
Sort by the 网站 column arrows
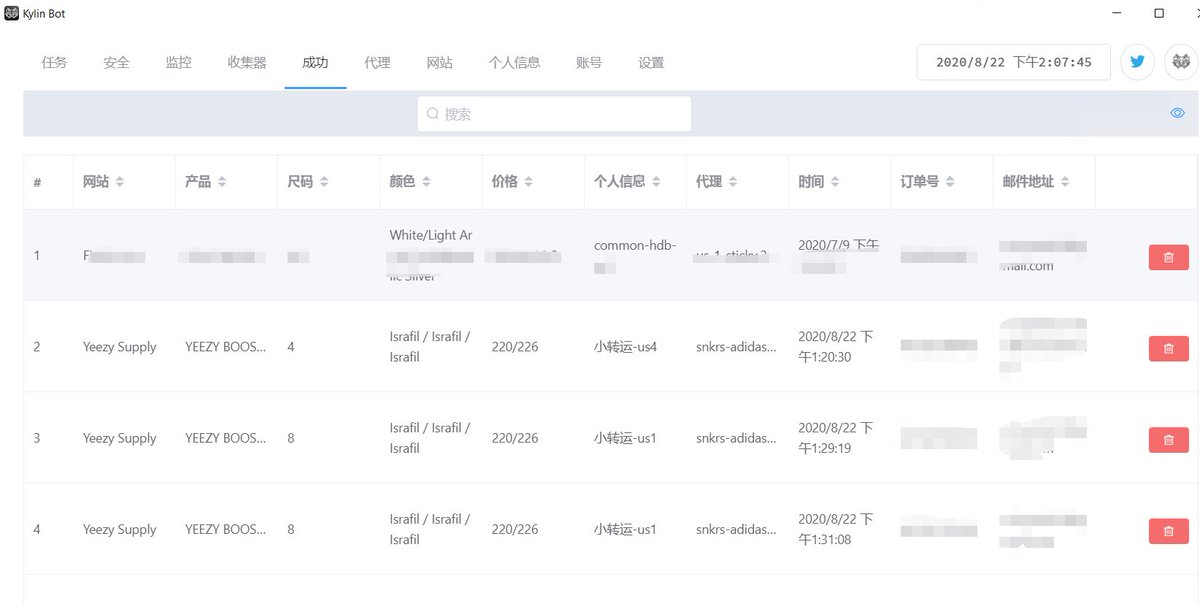pyautogui.click(x=120, y=182)
